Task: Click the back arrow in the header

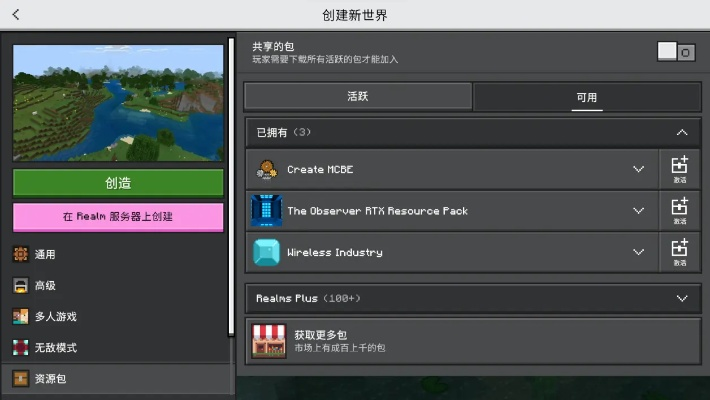Action: pos(16,15)
